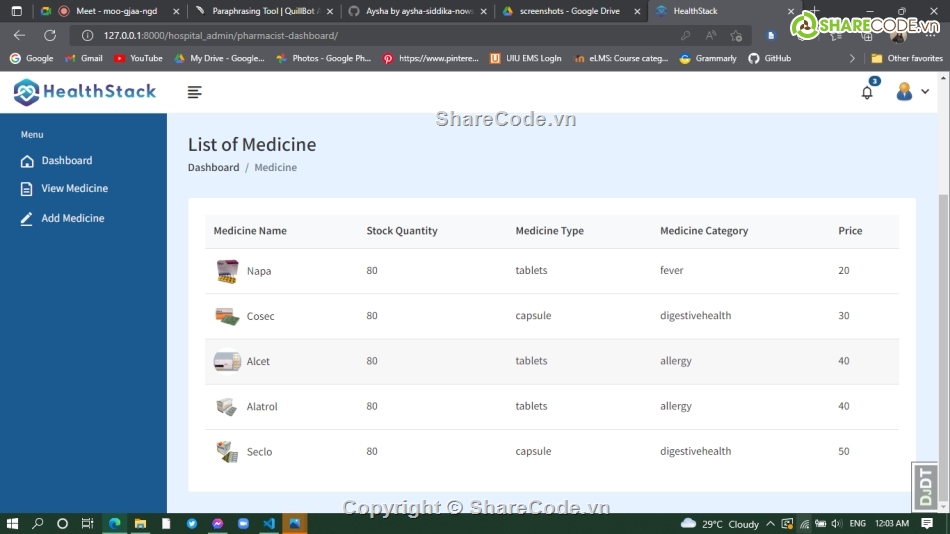Viewport: 950px width, 534px height.
Task: Open the Grammarly bookmark
Action: [708, 58]
